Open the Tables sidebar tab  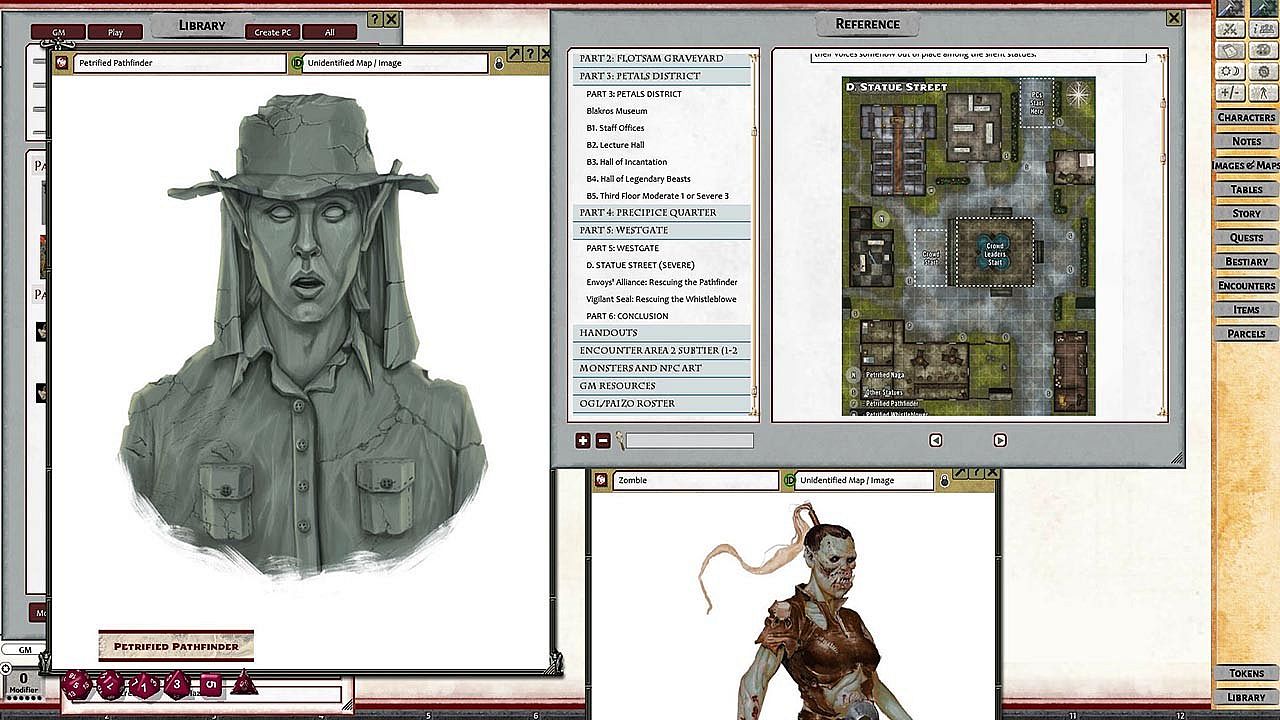(1246, 189)
